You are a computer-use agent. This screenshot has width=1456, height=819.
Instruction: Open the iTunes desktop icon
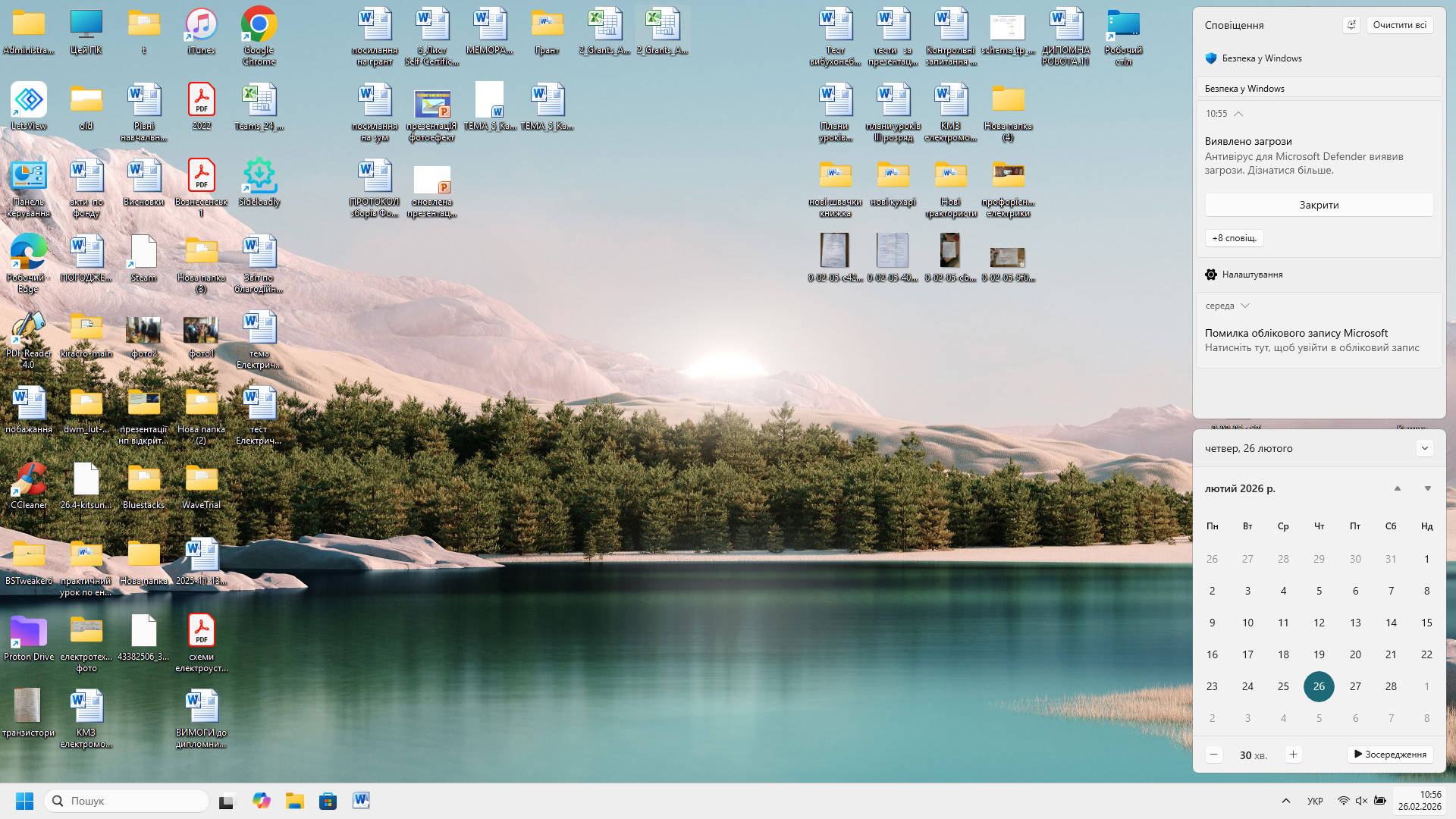pos(201,25)
